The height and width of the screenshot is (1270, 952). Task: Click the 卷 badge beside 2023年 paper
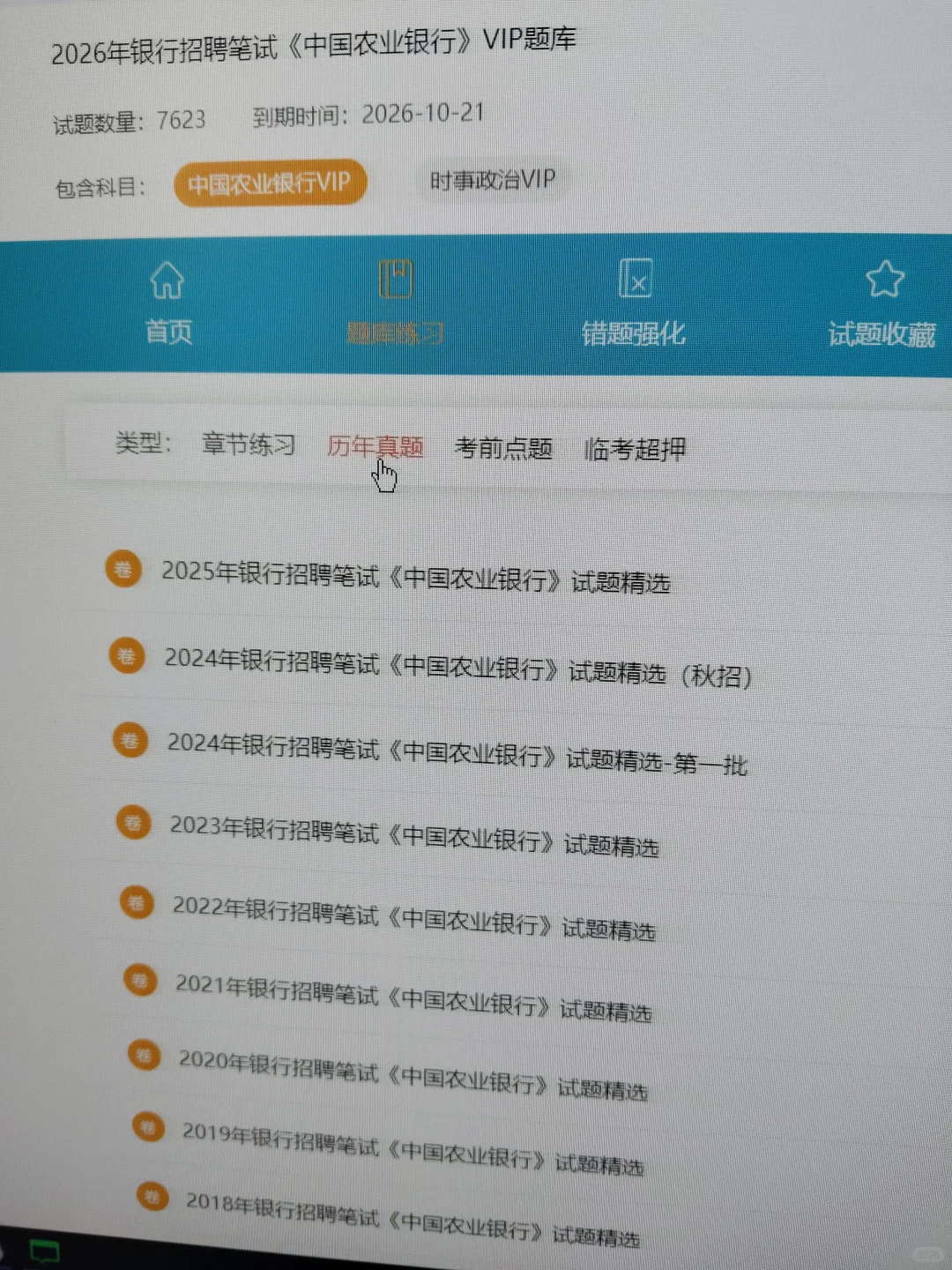(x=133, y=823)
